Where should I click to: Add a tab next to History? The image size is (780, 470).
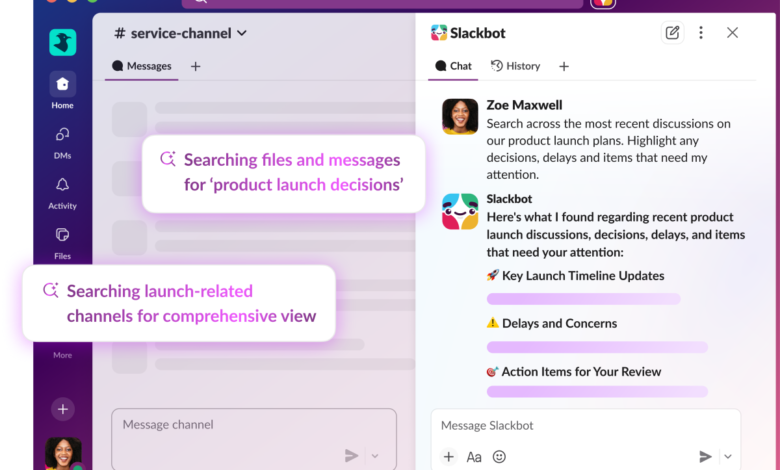[x=564, y=66]
